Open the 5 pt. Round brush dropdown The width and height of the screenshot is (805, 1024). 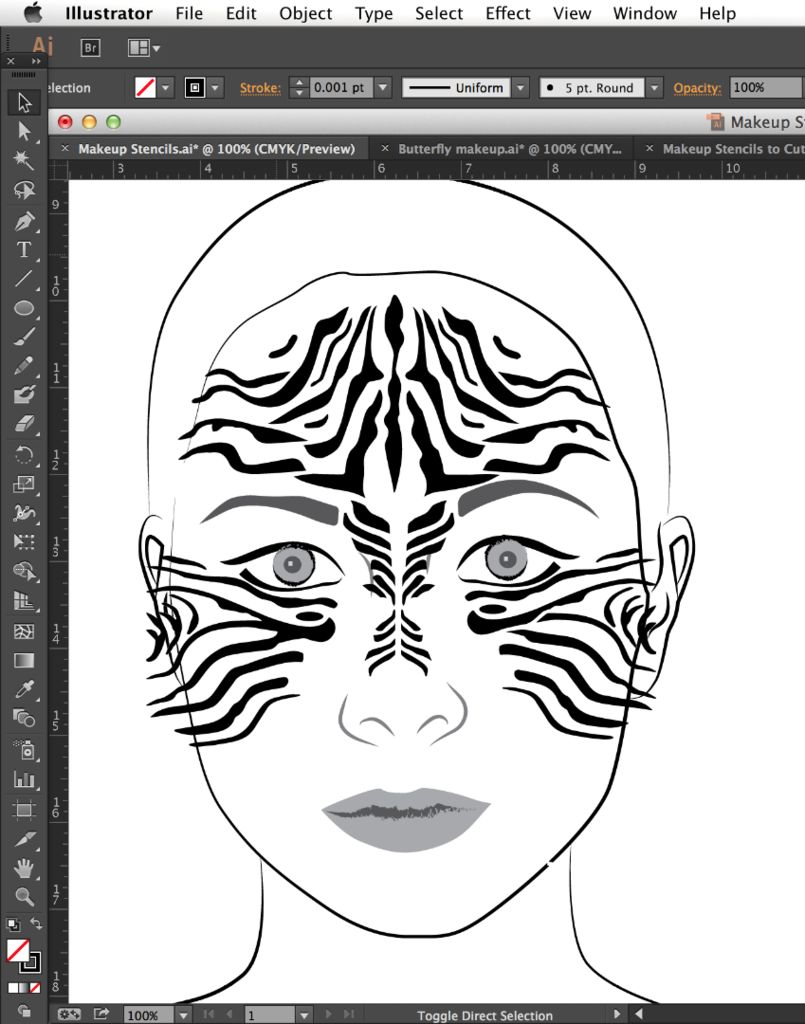pyautogui.click(x=655, y=88)
